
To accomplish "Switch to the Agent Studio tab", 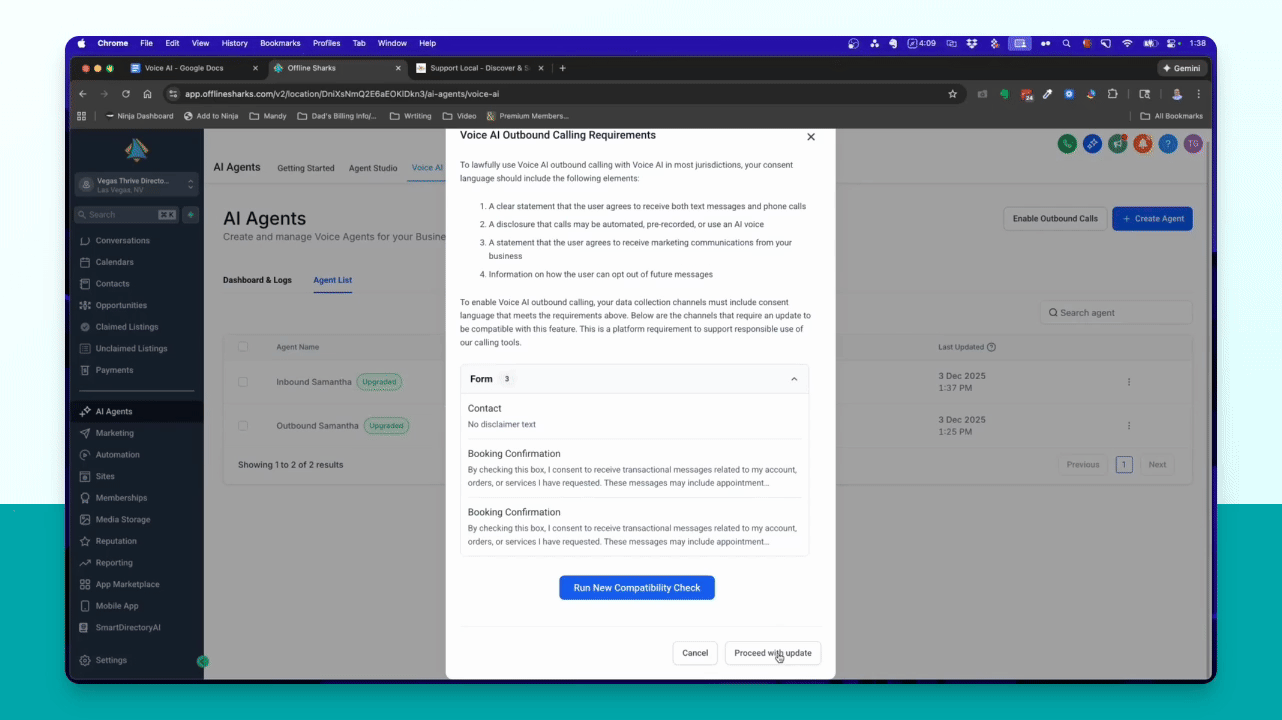I will (x=373, y=168).
